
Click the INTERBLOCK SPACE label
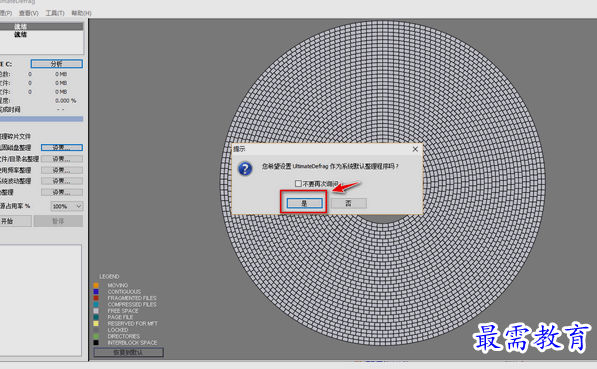132,343
